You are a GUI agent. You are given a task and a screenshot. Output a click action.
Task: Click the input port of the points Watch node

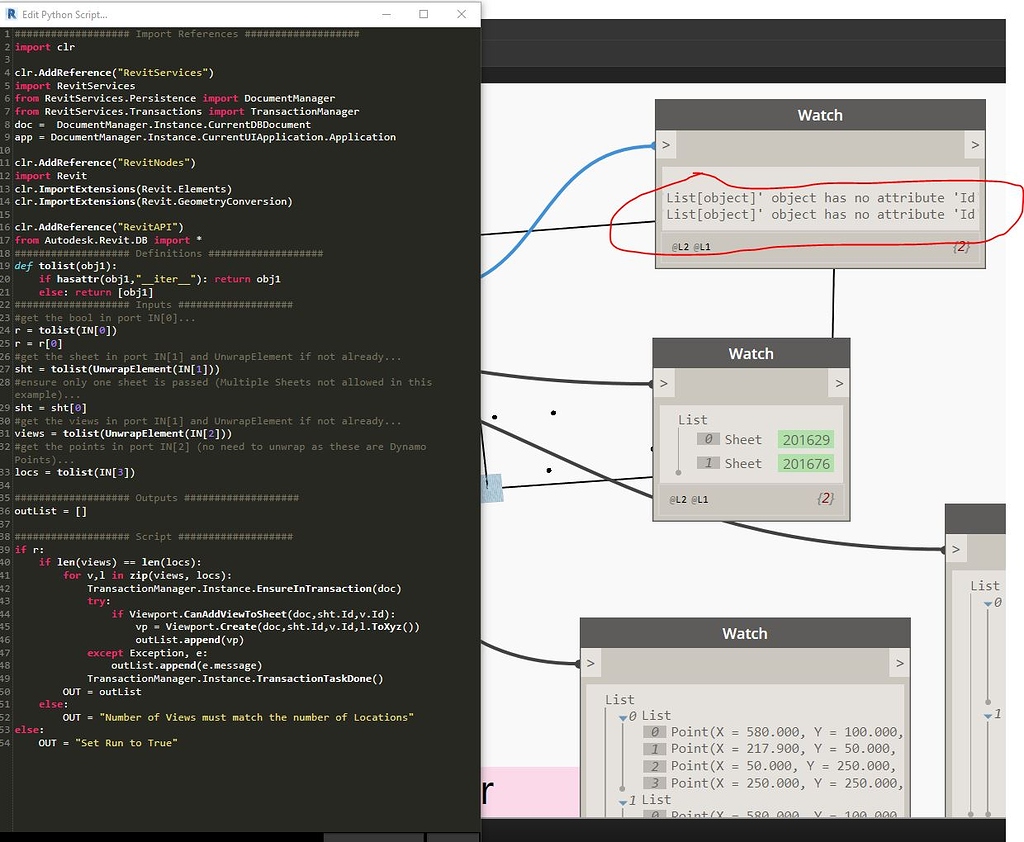click(x=589, y=663)
